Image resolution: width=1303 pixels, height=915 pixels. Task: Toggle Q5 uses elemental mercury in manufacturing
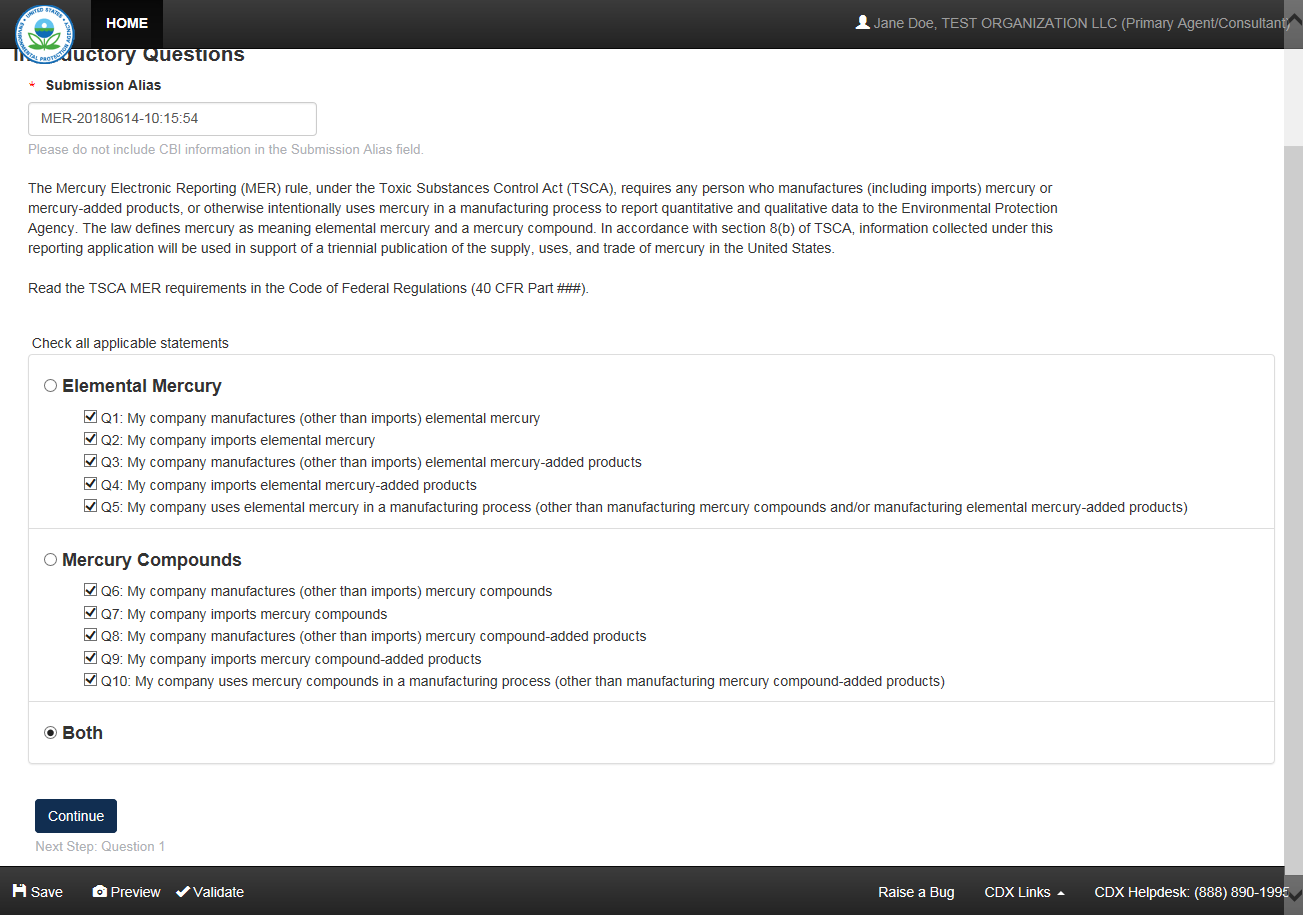[91, 506]
